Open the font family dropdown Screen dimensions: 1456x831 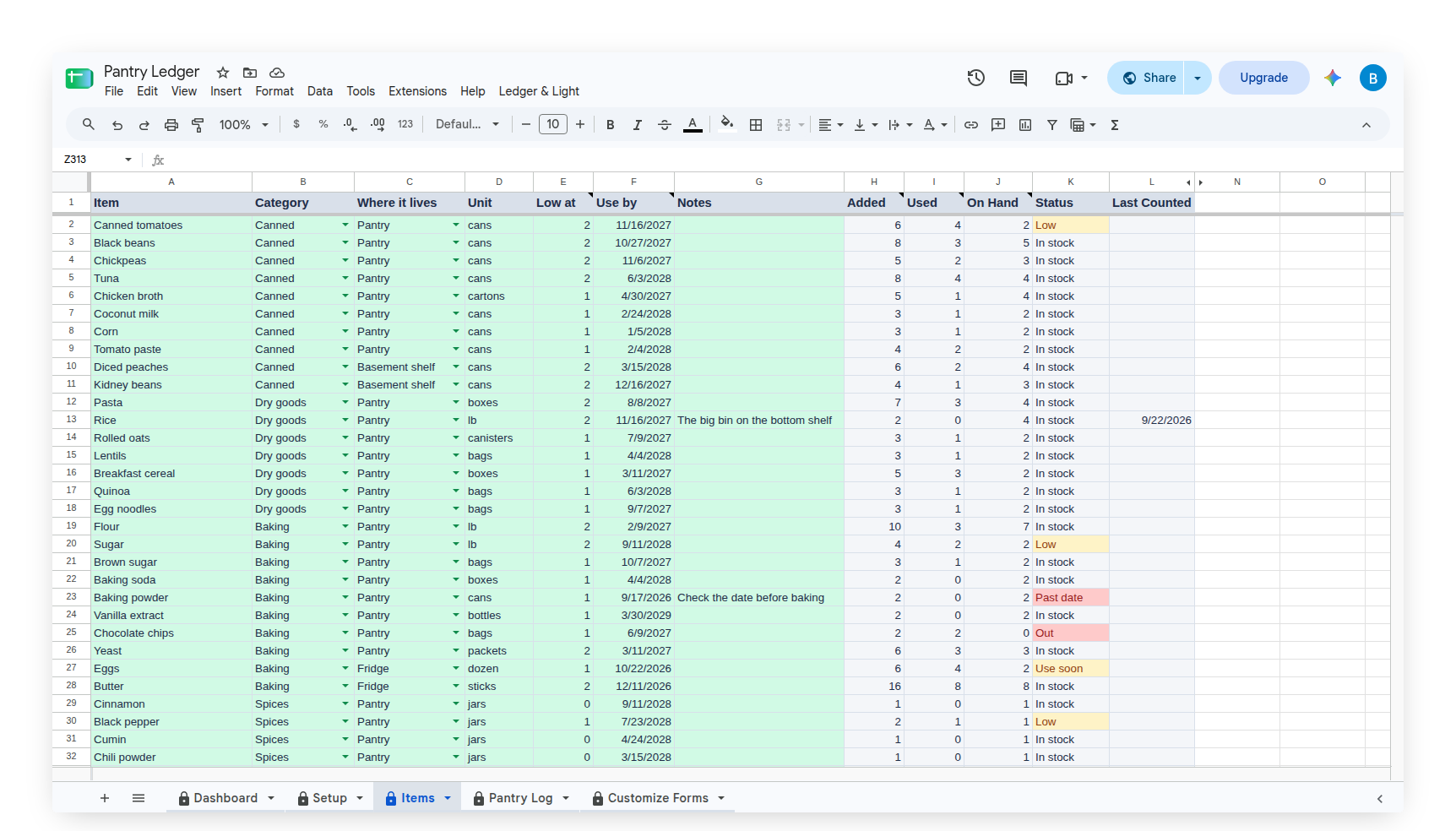(x=468, y=124)
